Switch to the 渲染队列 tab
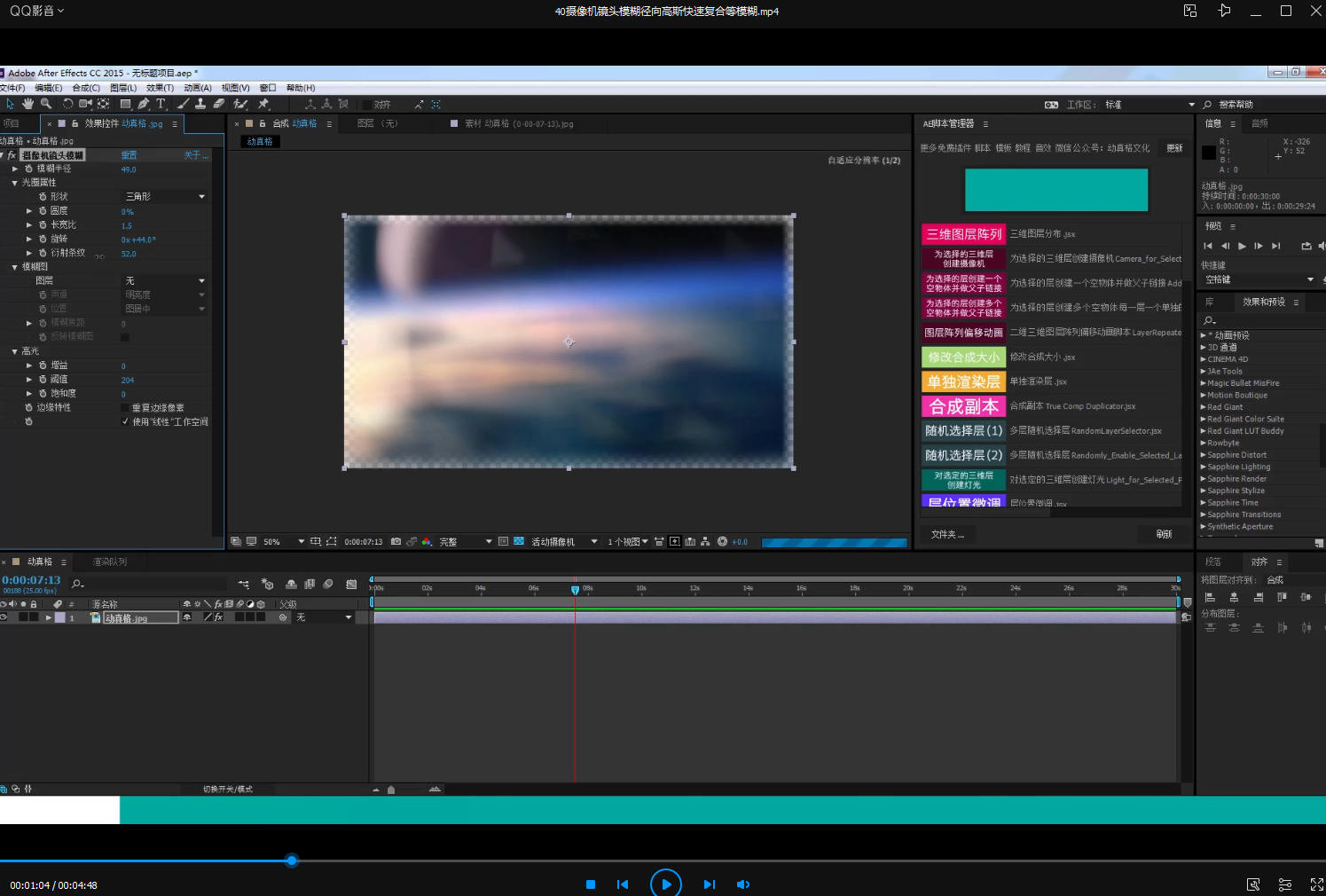The width and height of the screenshot is (1326, 896). tap(110, 562)
